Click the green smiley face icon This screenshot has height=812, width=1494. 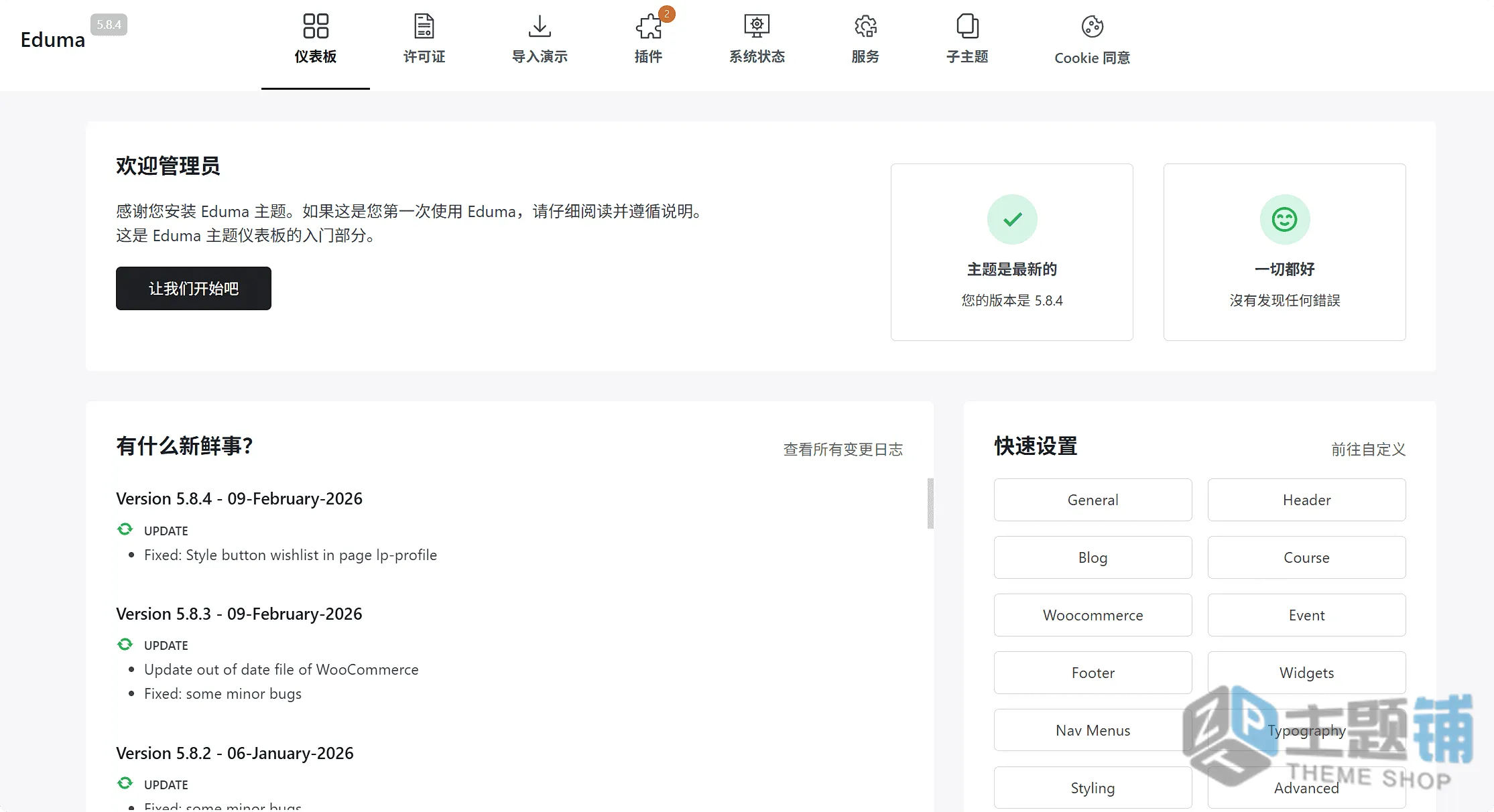(x=1285, y=219)
